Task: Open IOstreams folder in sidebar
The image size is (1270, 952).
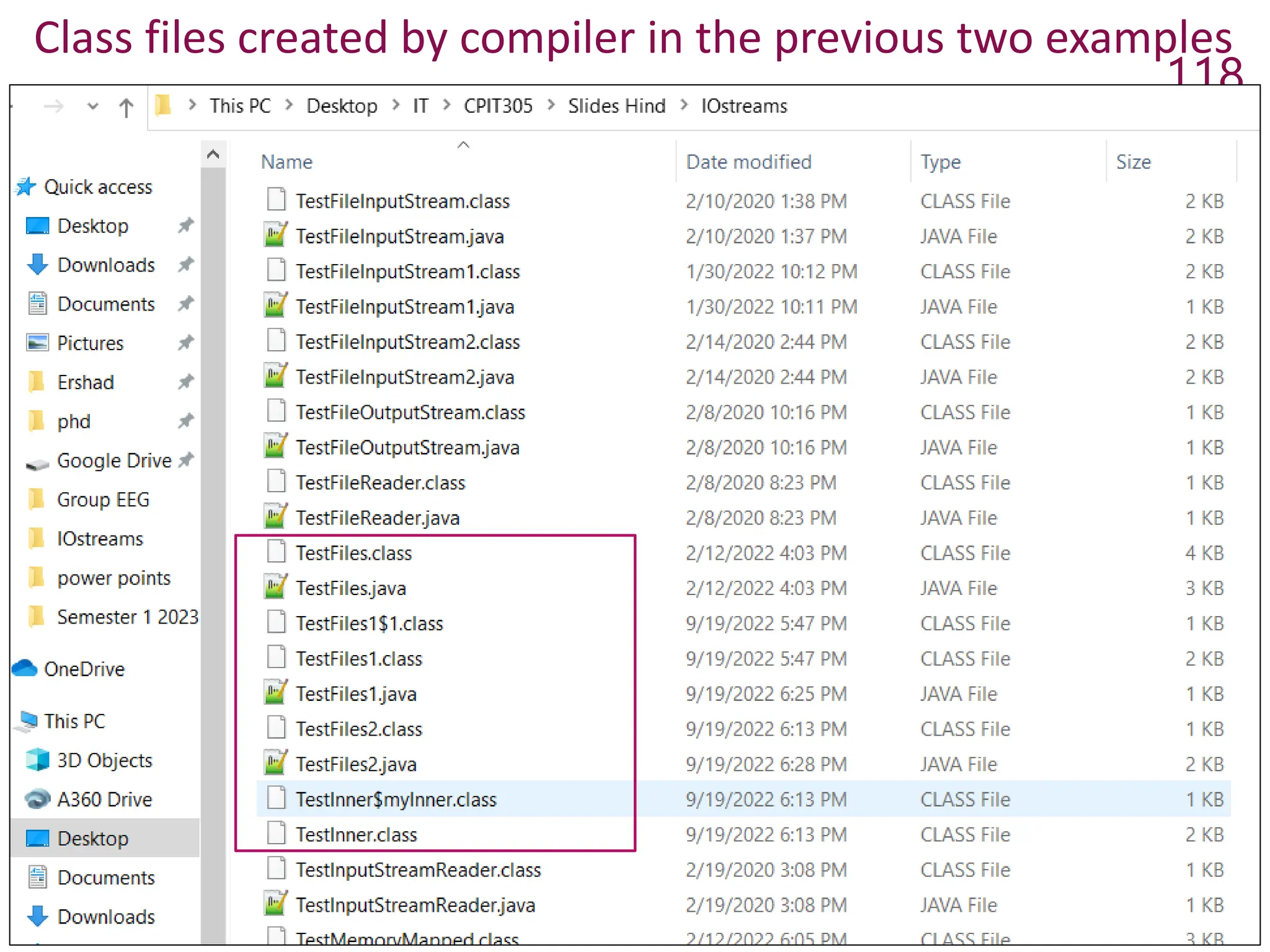Action: tap(99, 539)
